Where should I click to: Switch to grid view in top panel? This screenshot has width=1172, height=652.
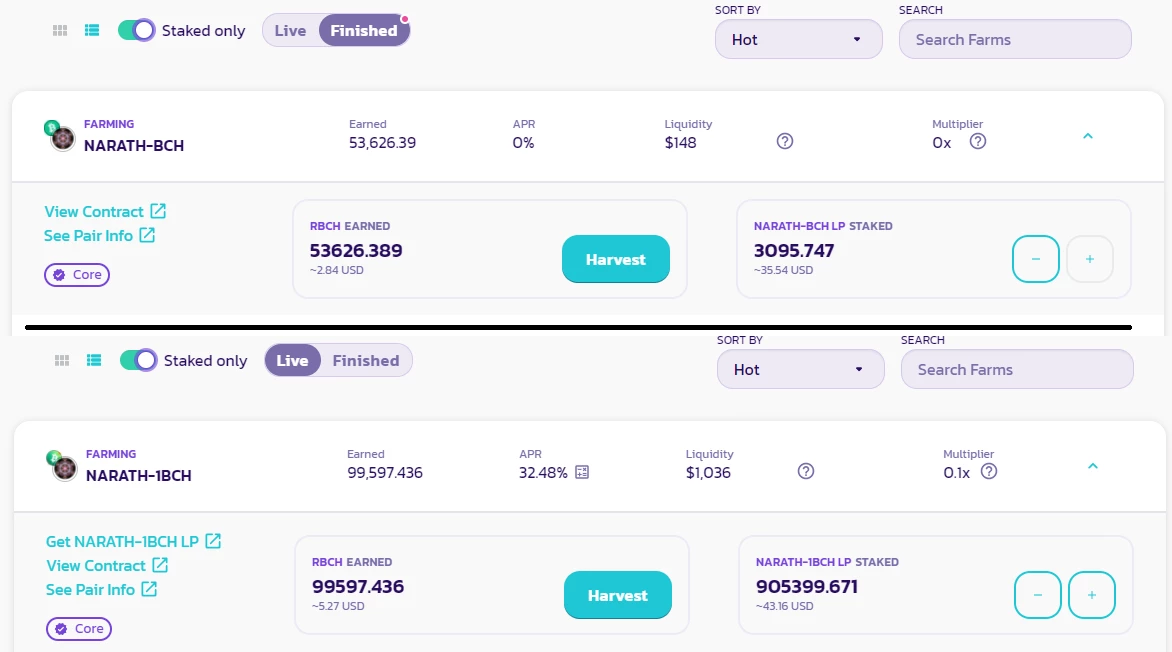point(60,31)
